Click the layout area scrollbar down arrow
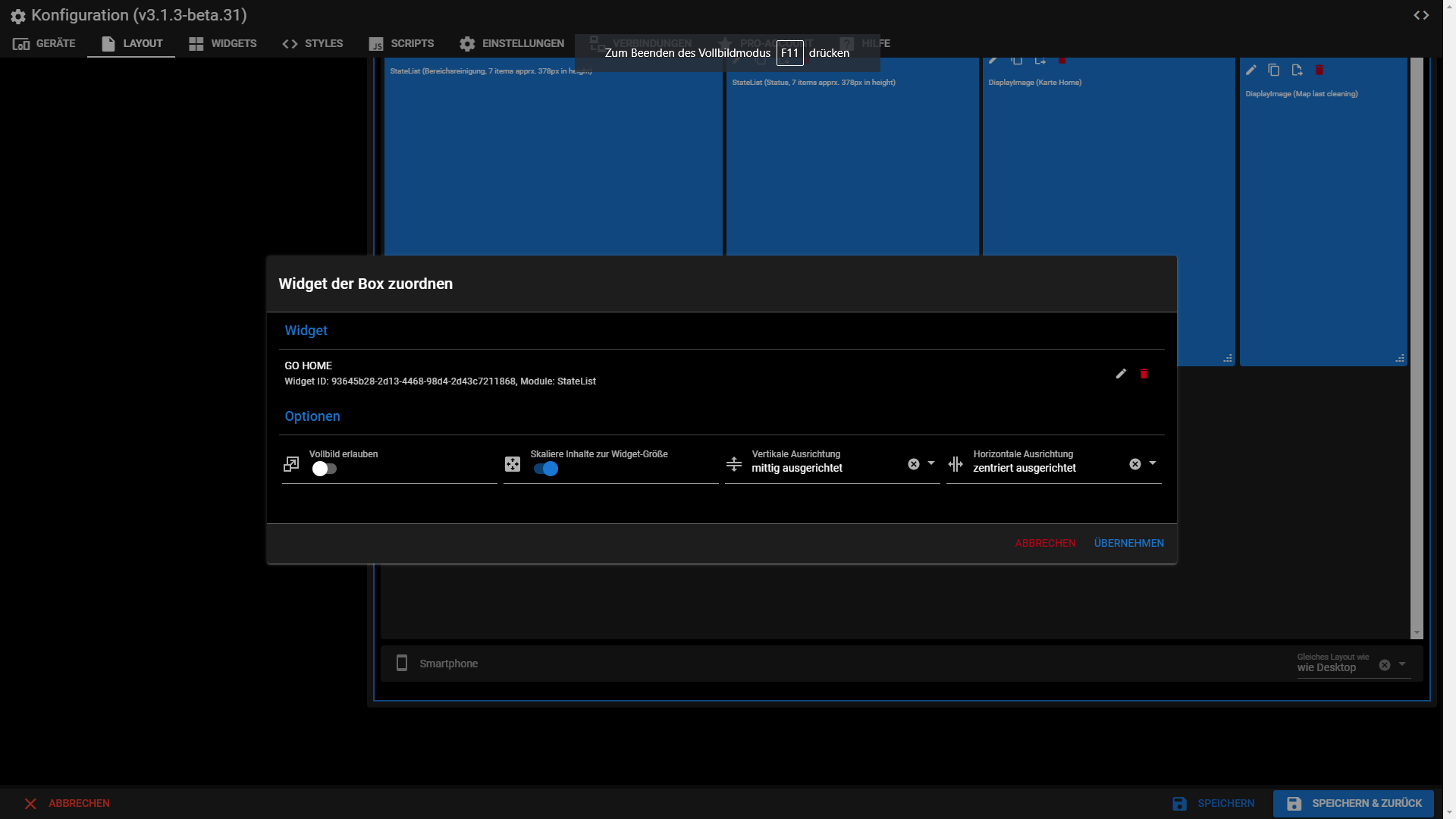The image size is (1456, 819). [x=1417, y=633]
